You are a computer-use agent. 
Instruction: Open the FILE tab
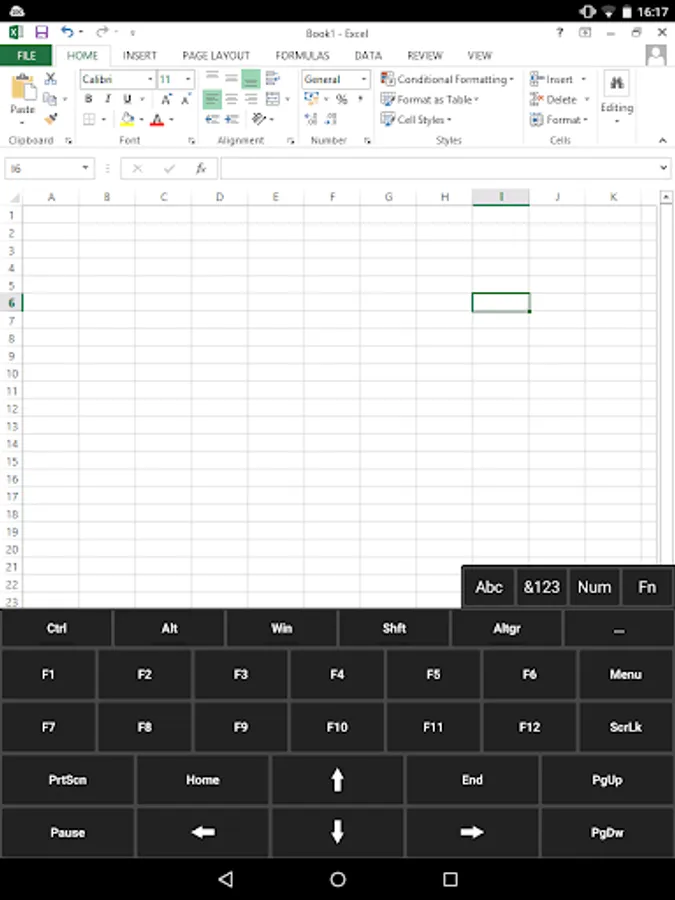[x=26, y=56]
